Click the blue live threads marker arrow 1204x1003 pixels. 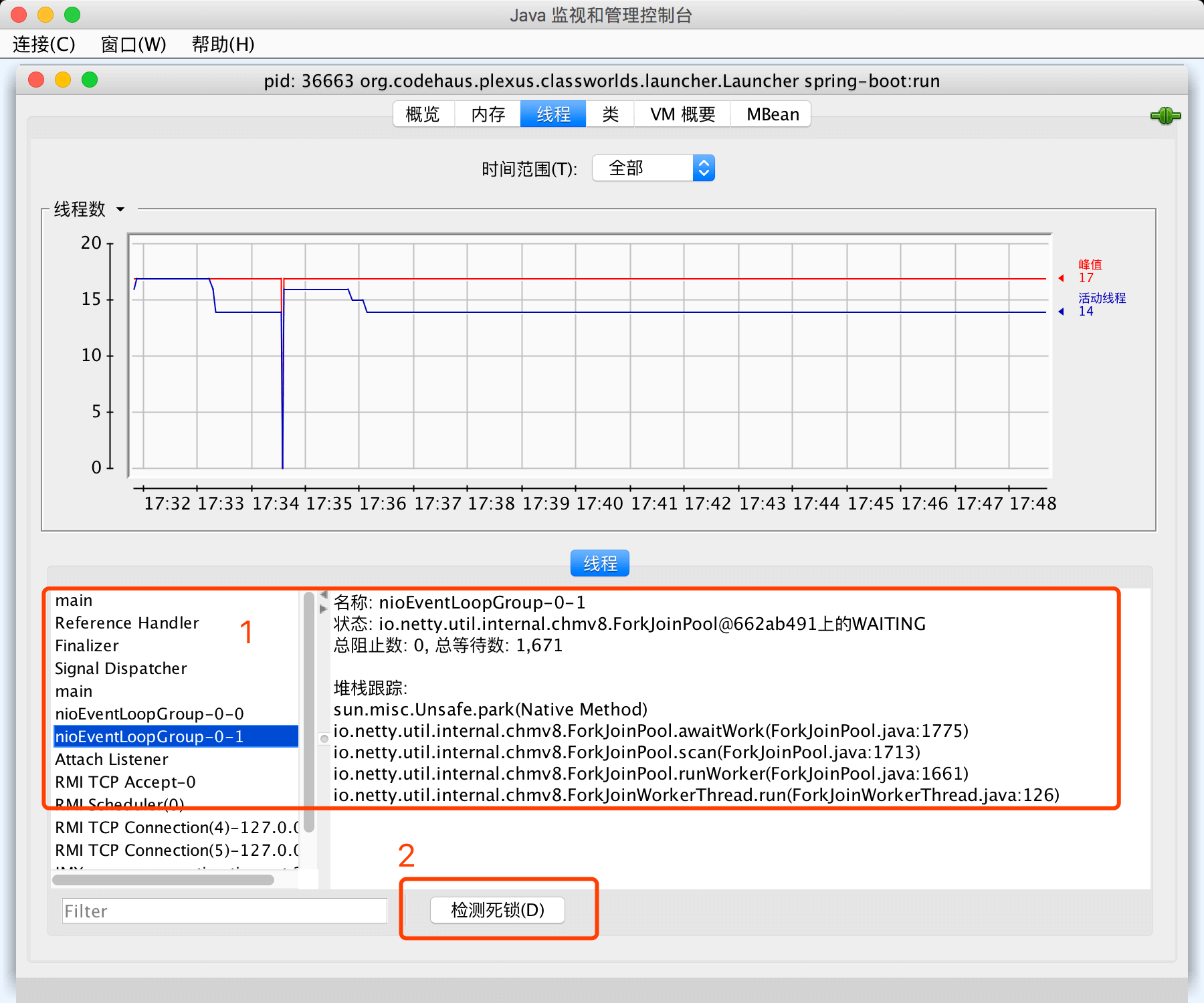1062,312
